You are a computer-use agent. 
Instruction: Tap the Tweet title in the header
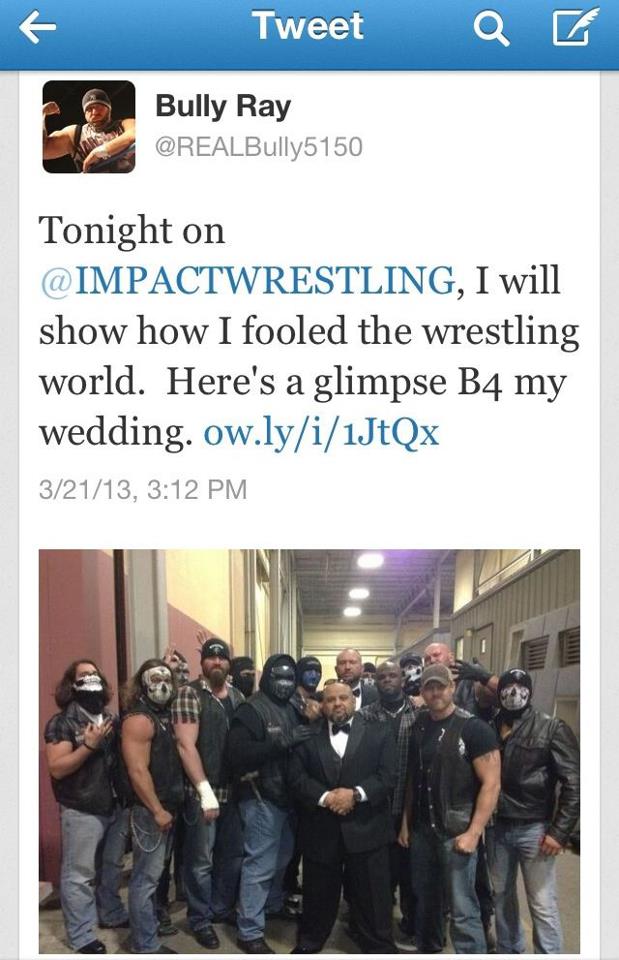pos(309,26)
